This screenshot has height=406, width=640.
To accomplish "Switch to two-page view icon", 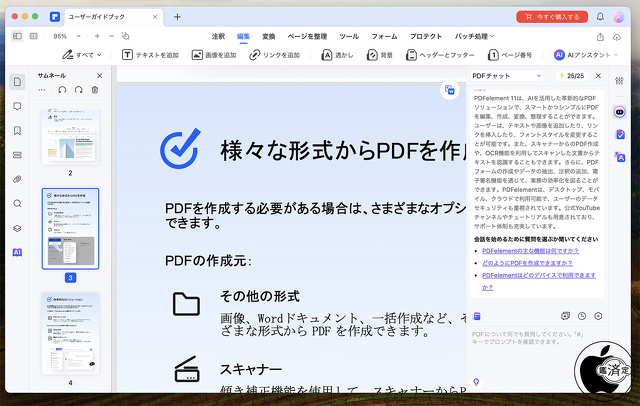I will [33, 36].
